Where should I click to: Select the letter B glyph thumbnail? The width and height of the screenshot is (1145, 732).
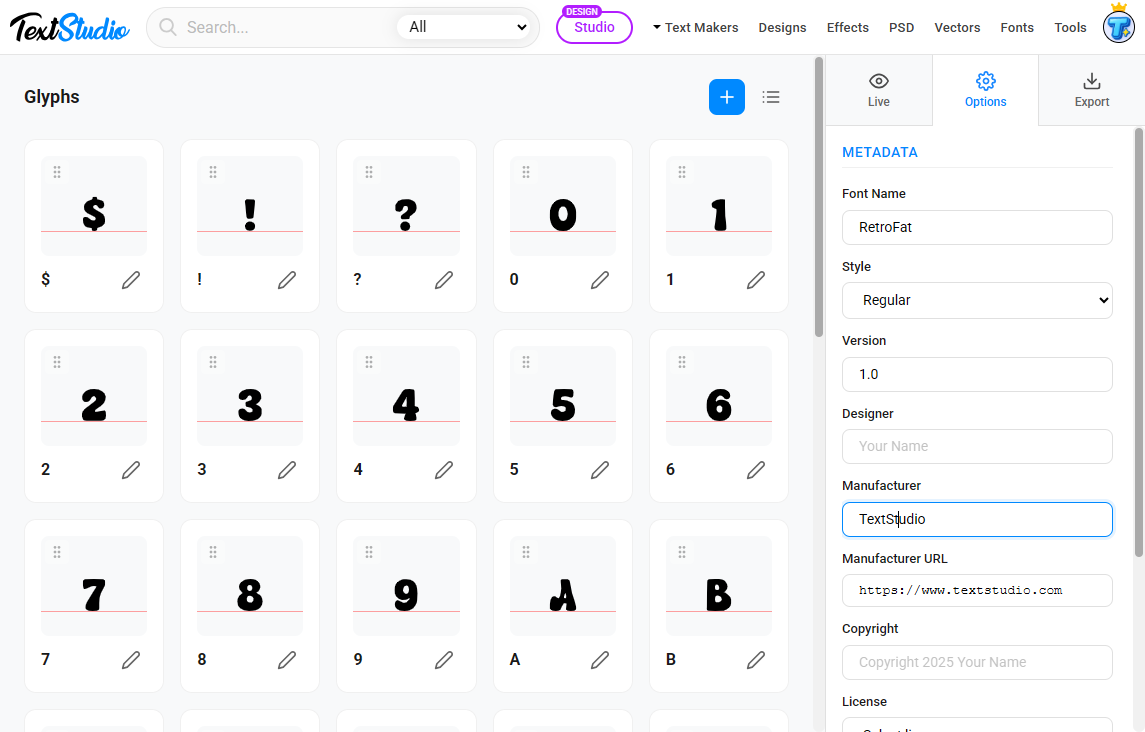pyautogui.click(x=718, y=586)
